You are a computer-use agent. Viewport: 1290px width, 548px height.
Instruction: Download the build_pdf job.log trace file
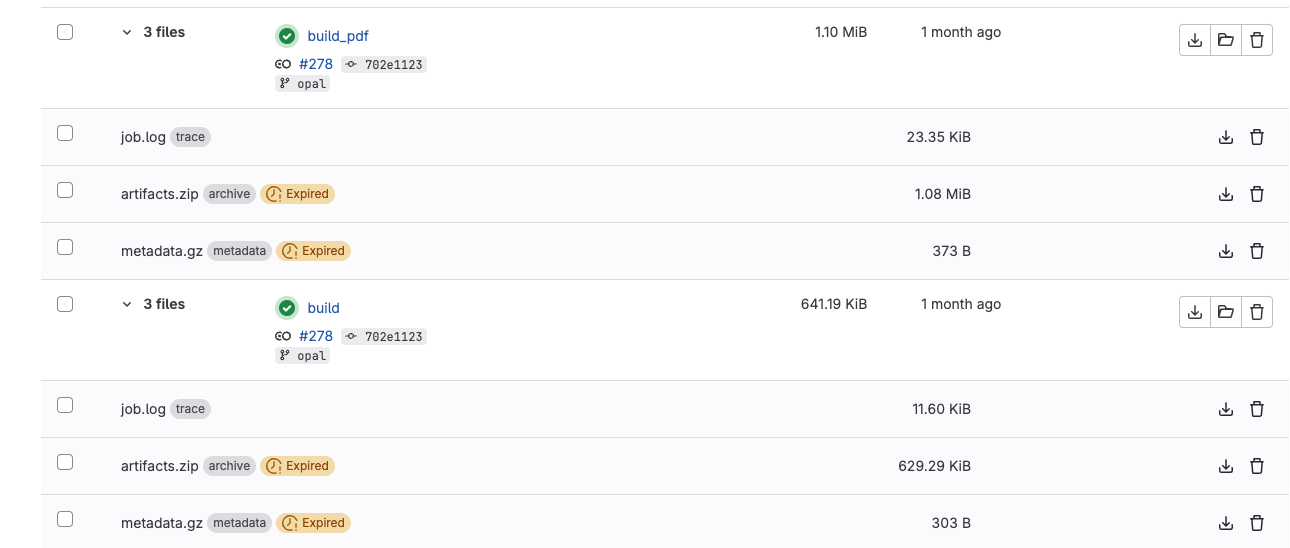tap(1226, 138)
